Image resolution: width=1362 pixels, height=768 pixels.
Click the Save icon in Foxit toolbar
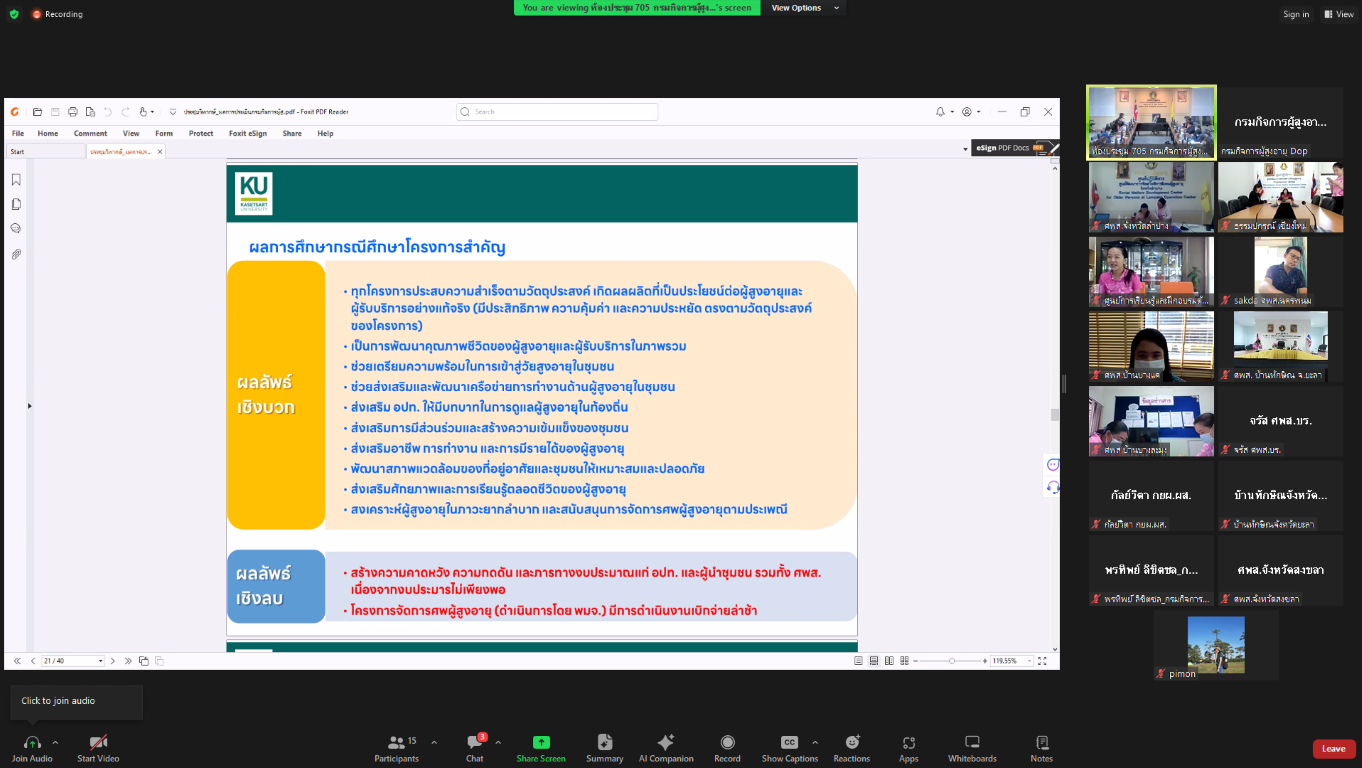click(55, 112)
